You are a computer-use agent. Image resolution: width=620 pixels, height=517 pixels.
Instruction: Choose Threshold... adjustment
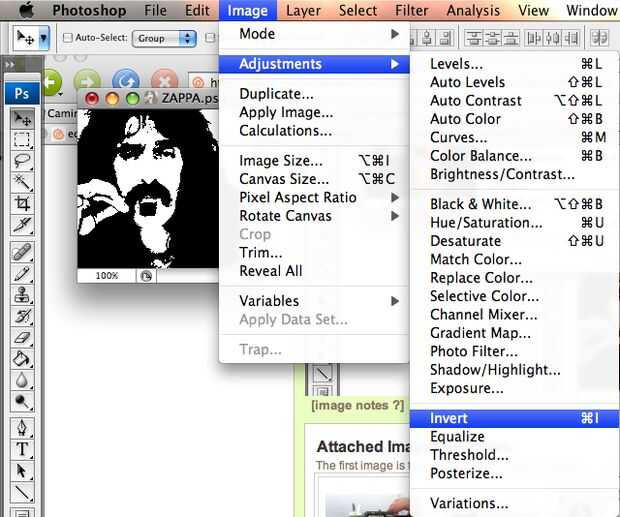515,455
